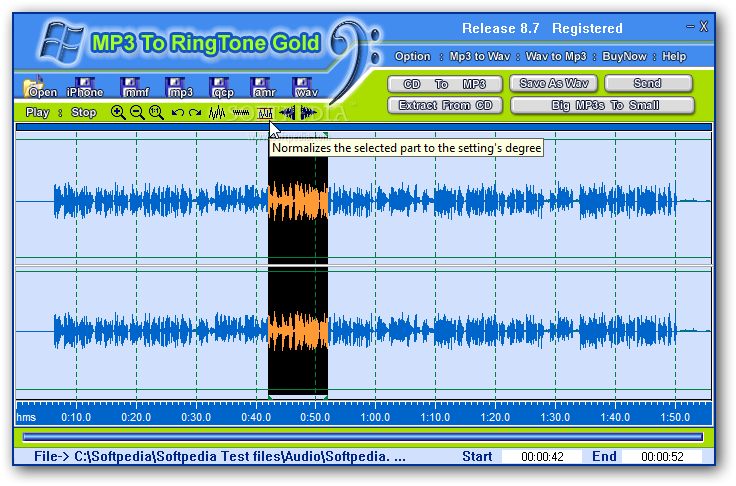Click the Save As Wav button
The width and height of the screenshot is (736, 486).
pos(554,84)
